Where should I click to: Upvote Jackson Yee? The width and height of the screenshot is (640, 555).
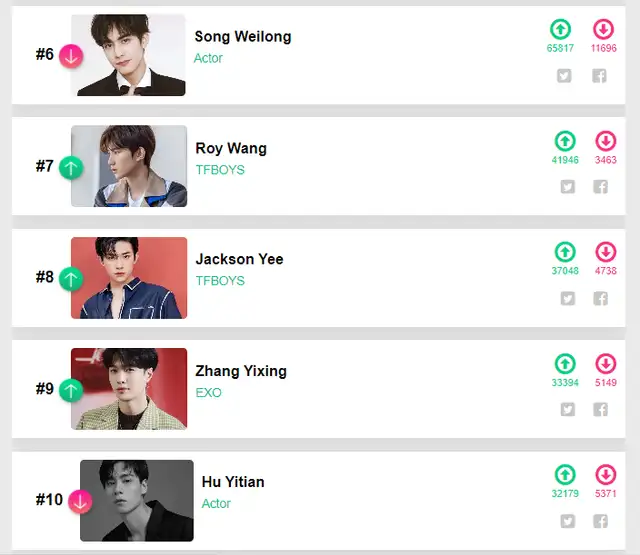click(565, 252)
